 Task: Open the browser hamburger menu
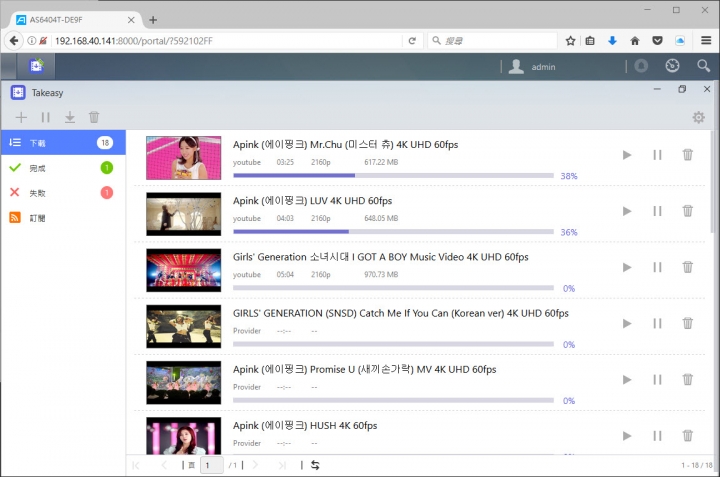[x=706, y=41]
